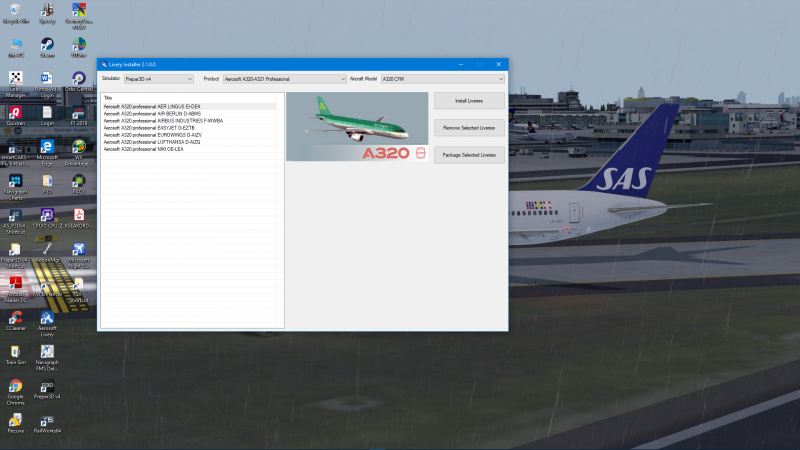Select the Microsoft Edge desktop icon

coord(47,153)
